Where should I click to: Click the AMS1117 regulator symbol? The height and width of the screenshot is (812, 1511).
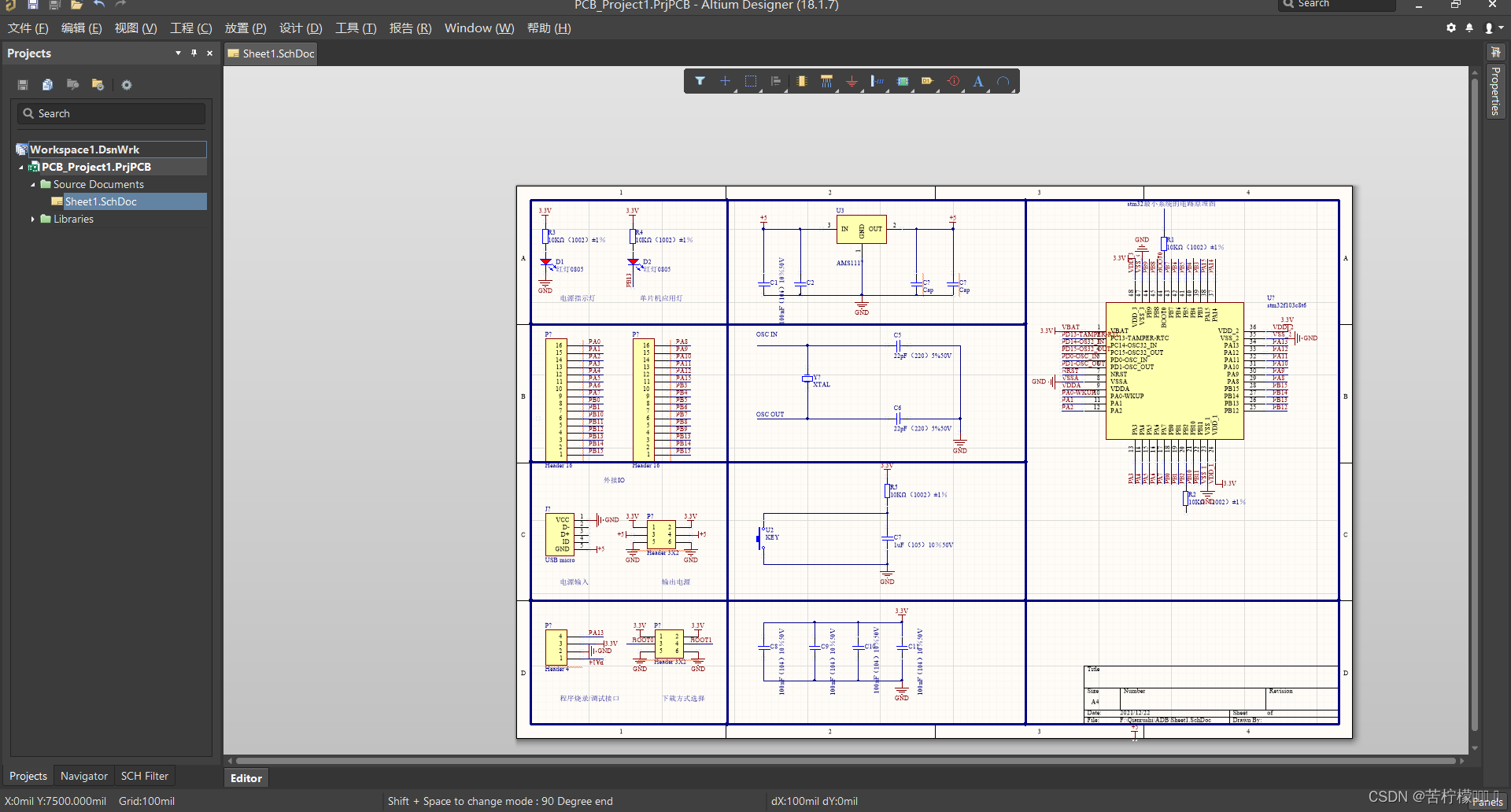click(x=861, y=229)
